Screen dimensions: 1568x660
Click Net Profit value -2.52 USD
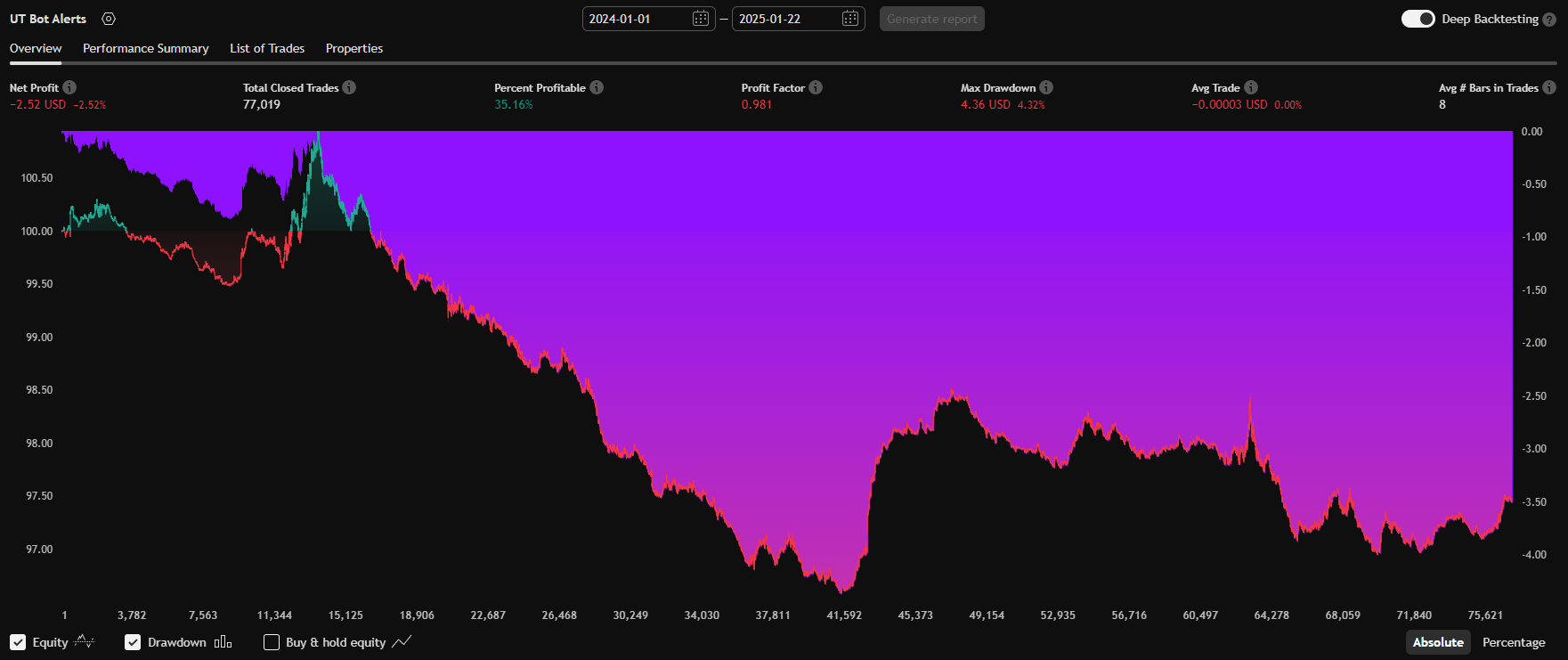coord(37,104)
